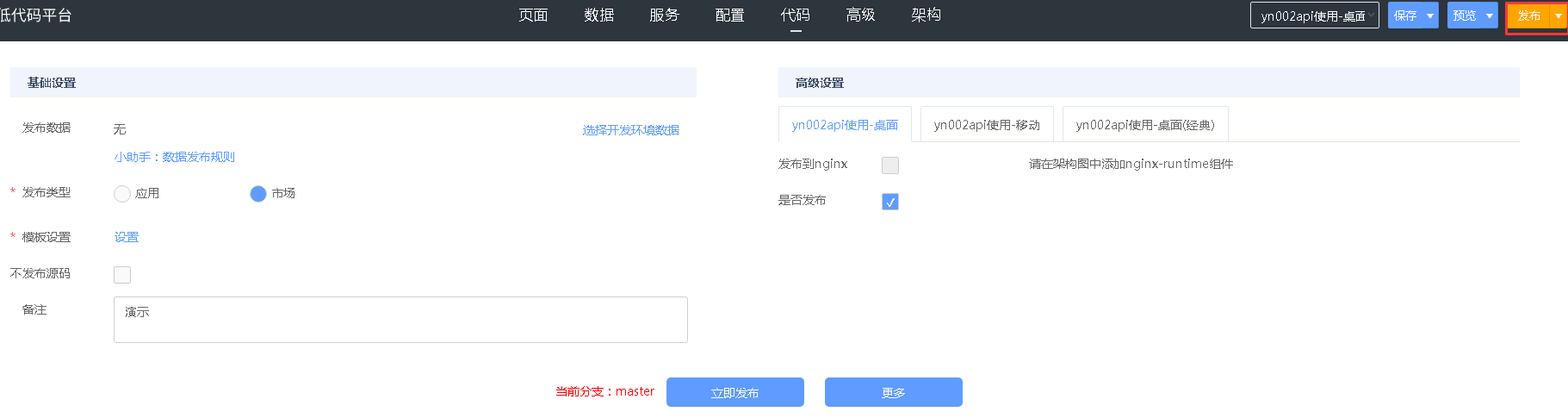The height and width of the screenshot is (418, 1568).
Task: Click the 立即发布 button
Action: click(735, 392)
